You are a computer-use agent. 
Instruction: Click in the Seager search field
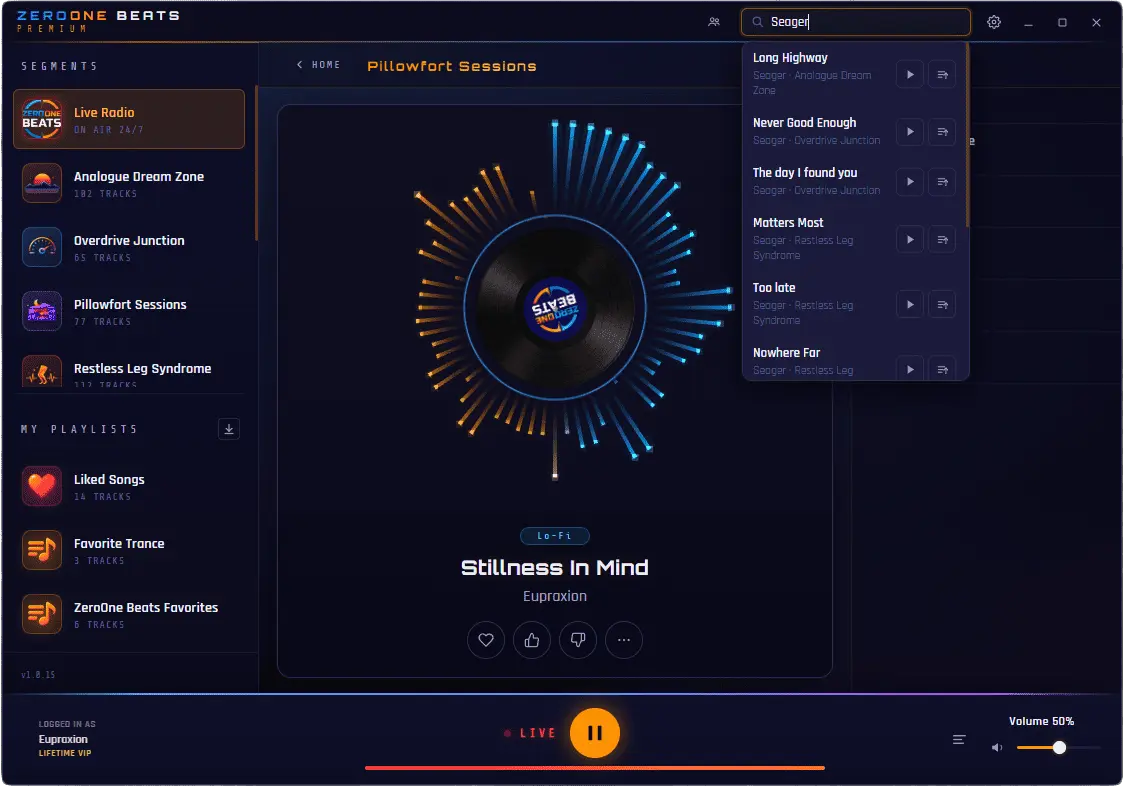point(856,22)
